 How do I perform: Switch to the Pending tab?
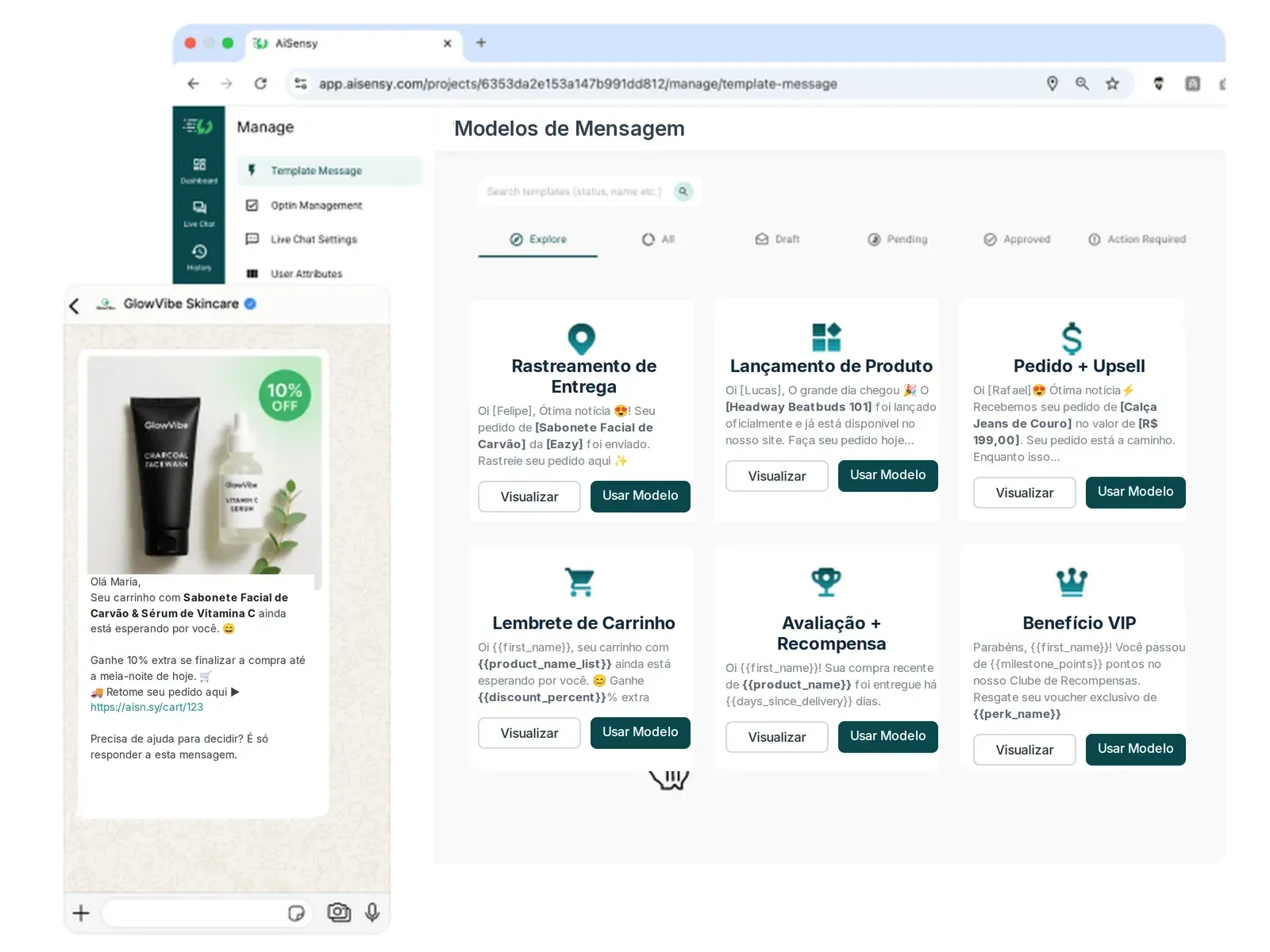click(897, 239)
